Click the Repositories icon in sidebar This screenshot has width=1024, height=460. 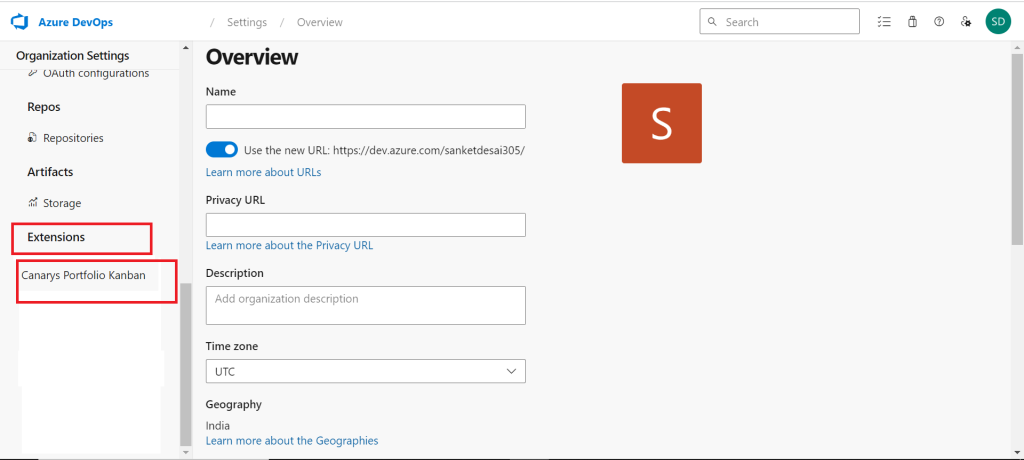[x=33, y=138]
